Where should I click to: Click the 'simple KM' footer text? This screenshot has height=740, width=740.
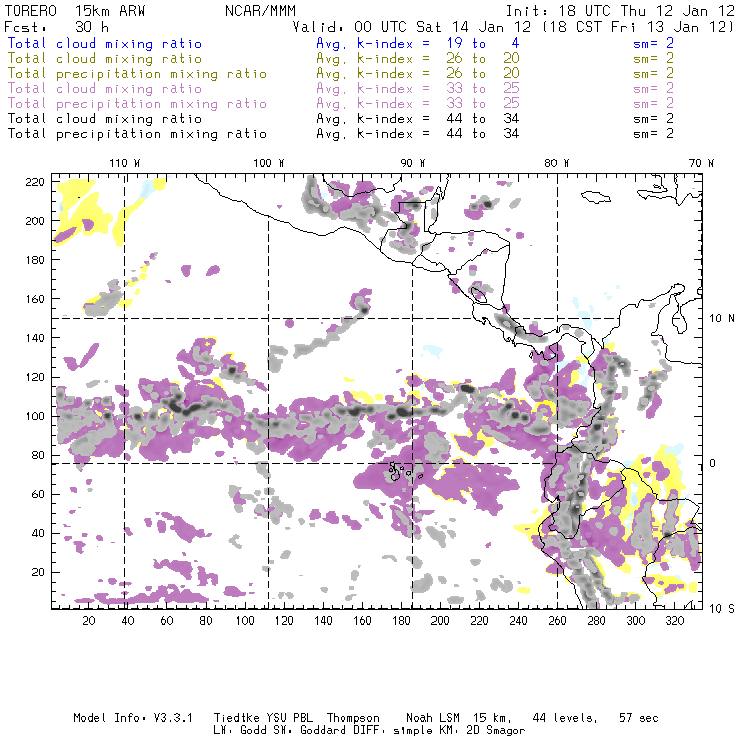426,731
